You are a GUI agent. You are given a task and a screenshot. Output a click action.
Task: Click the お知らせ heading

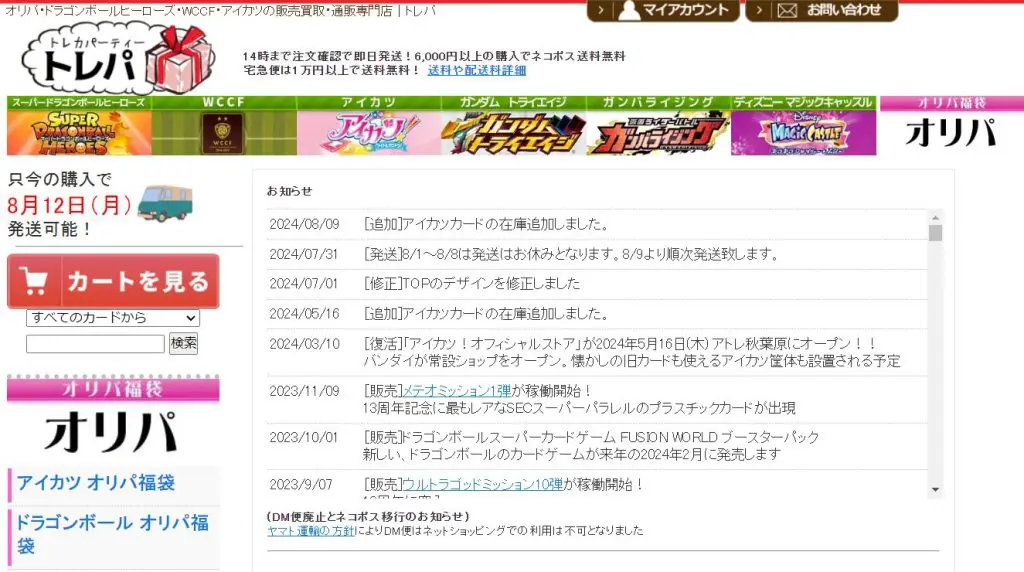tap(289, 191)
